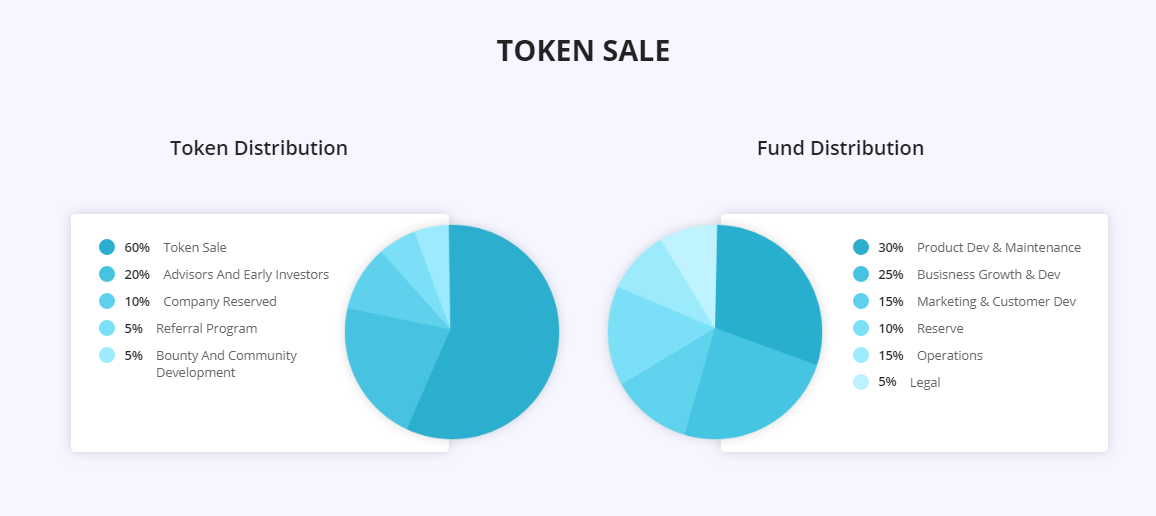Viewport: 1156px width, 516px height.
Task: Click the 60% Token Sale legend dot
Action: (107, 247)
